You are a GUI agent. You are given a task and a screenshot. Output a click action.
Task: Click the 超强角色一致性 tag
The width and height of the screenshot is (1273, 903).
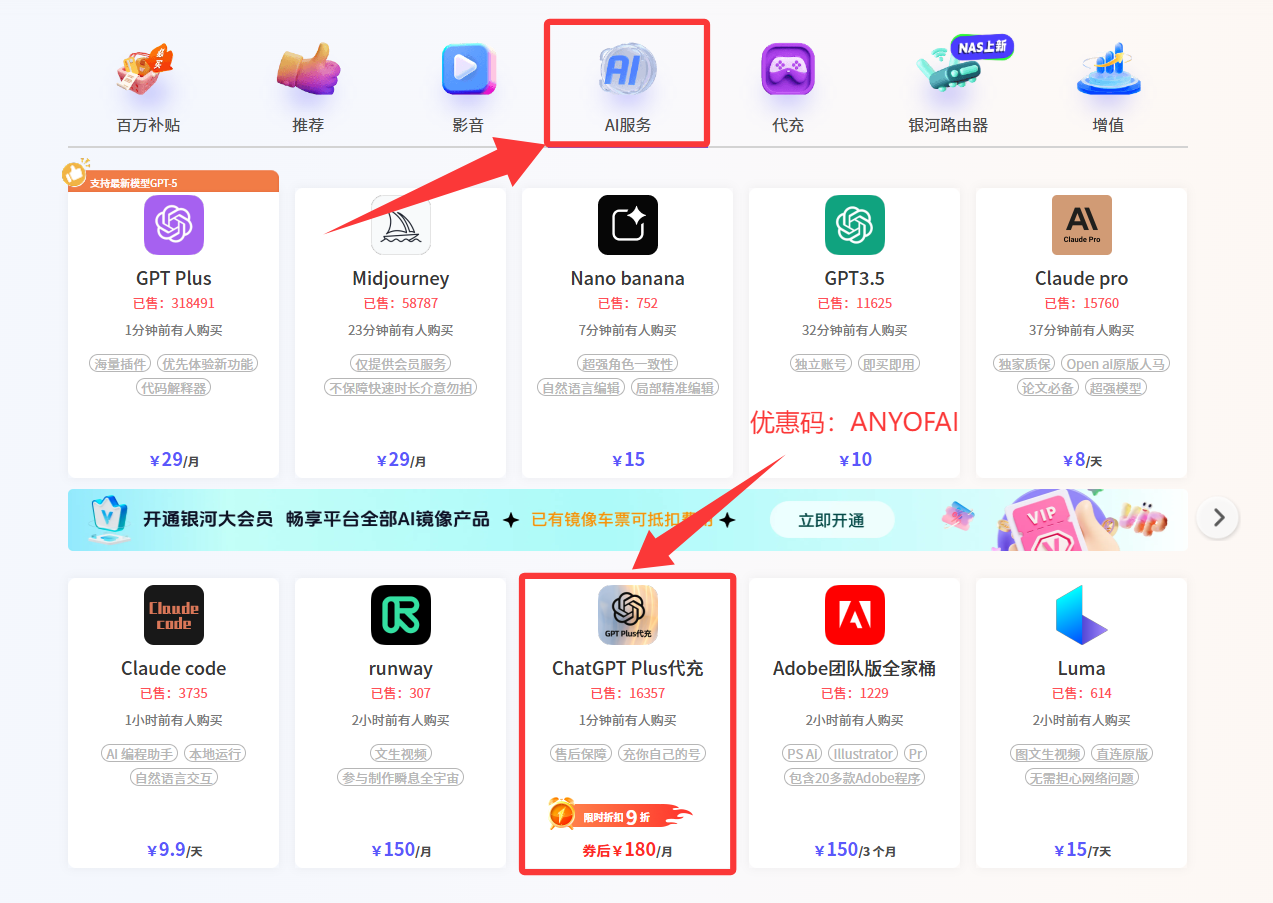pyautogui.click(x=628, y=364)
